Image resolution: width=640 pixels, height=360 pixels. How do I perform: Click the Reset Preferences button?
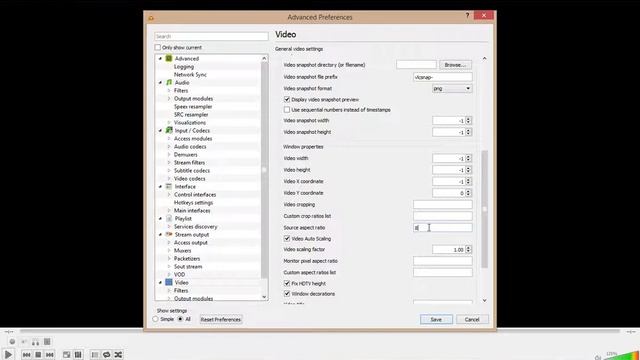(221, 319)
